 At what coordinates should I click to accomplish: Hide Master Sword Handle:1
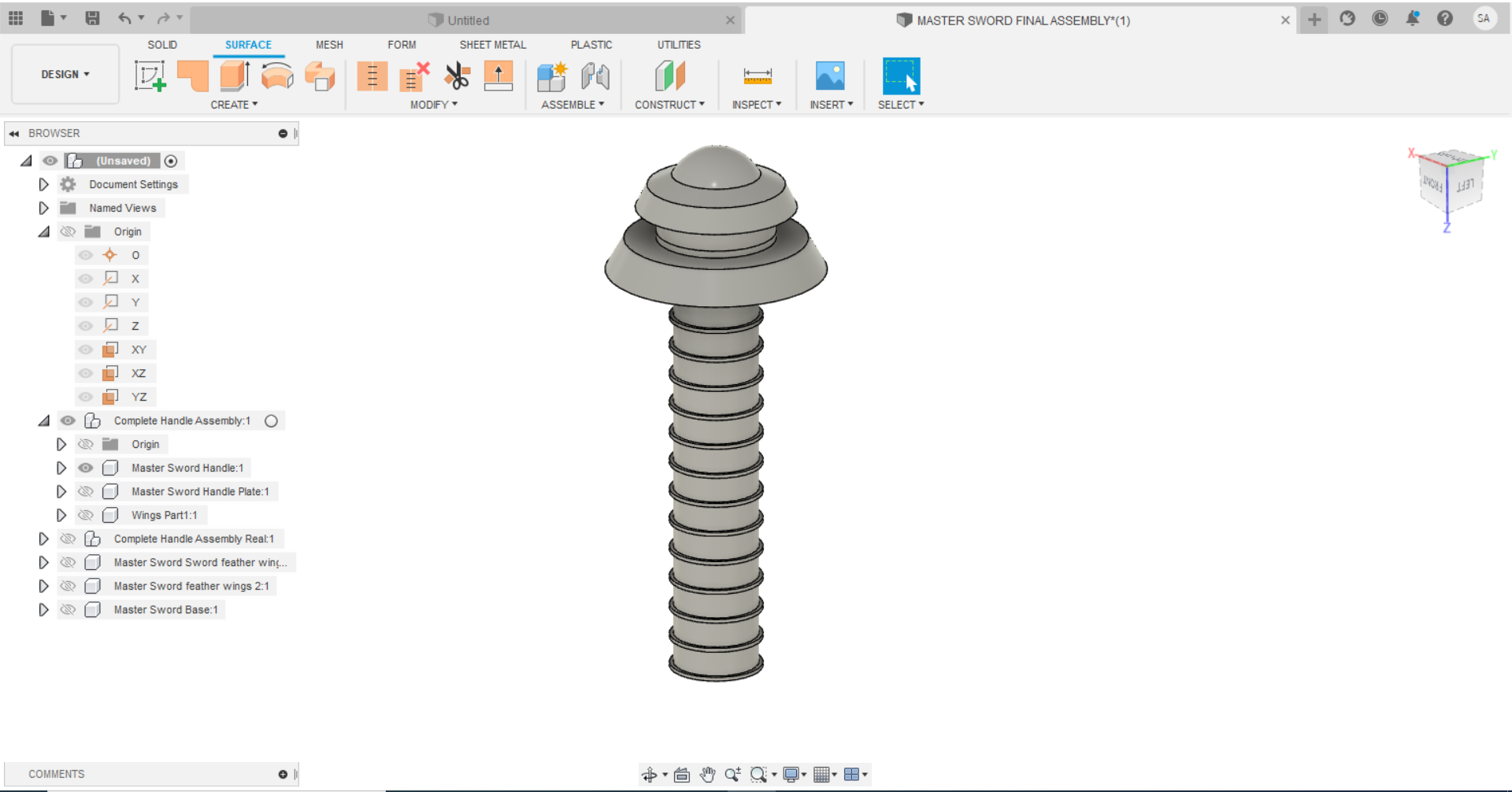[x=86, y=468]
